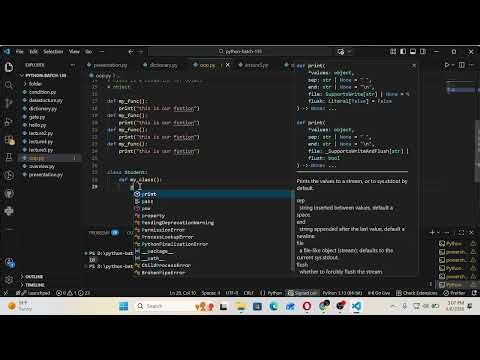Click errors and warnings status item

tap(73, 293)
